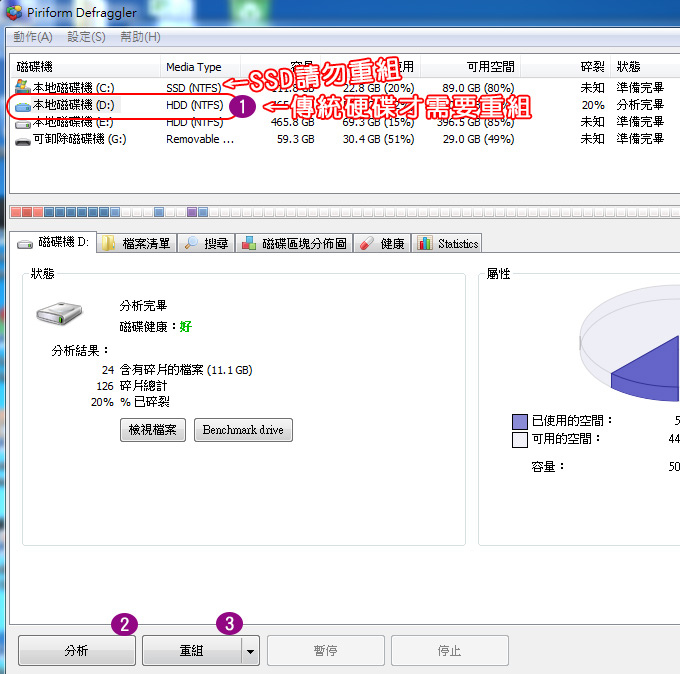Open the 幫助(H) menu
This screenshot has width=680, height=674.
pyautogui.click(x=140, y=37)
